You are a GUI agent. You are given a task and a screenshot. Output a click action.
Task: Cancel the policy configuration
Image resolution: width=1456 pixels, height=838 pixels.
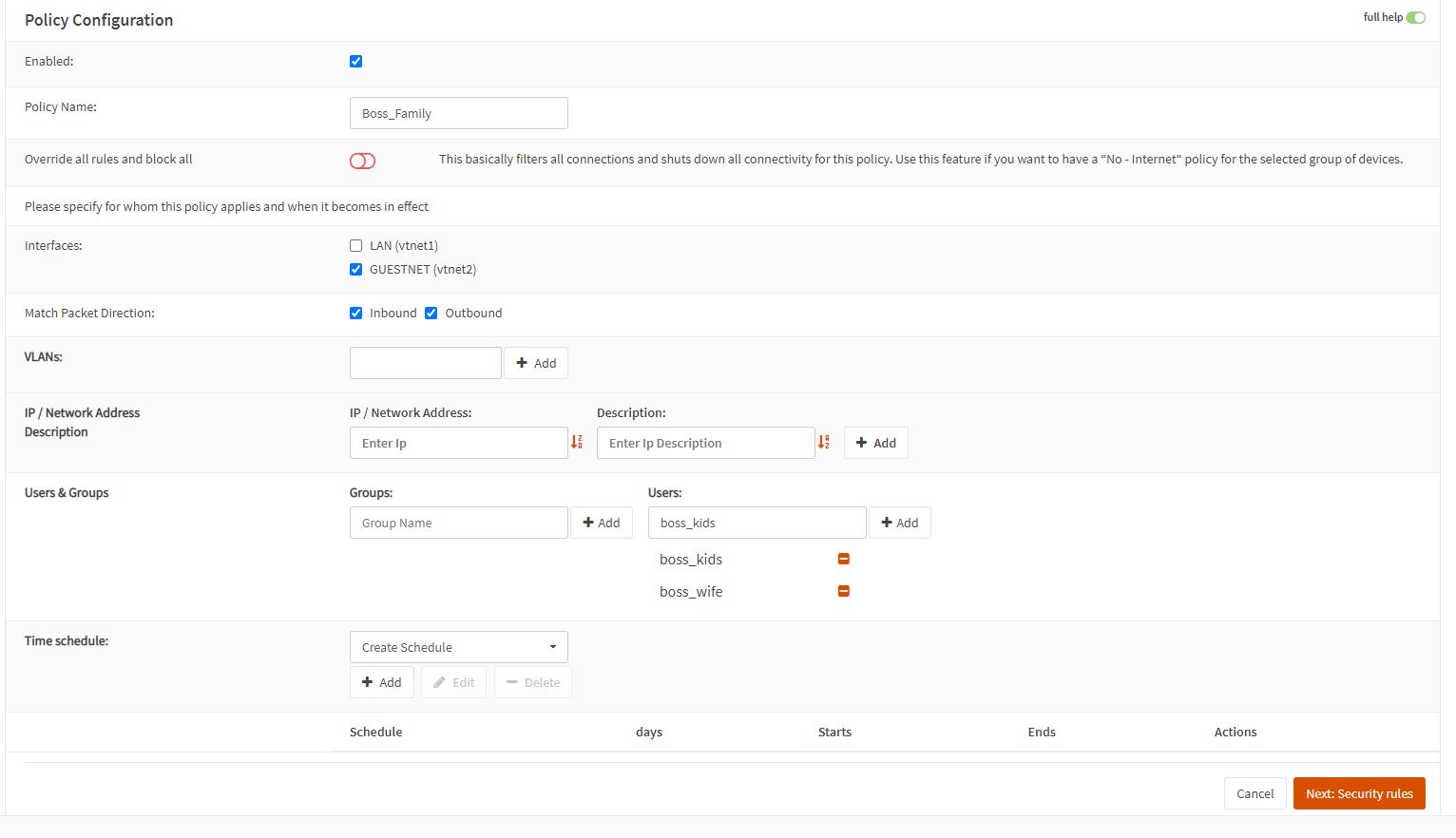click(x=1255, y=793)
